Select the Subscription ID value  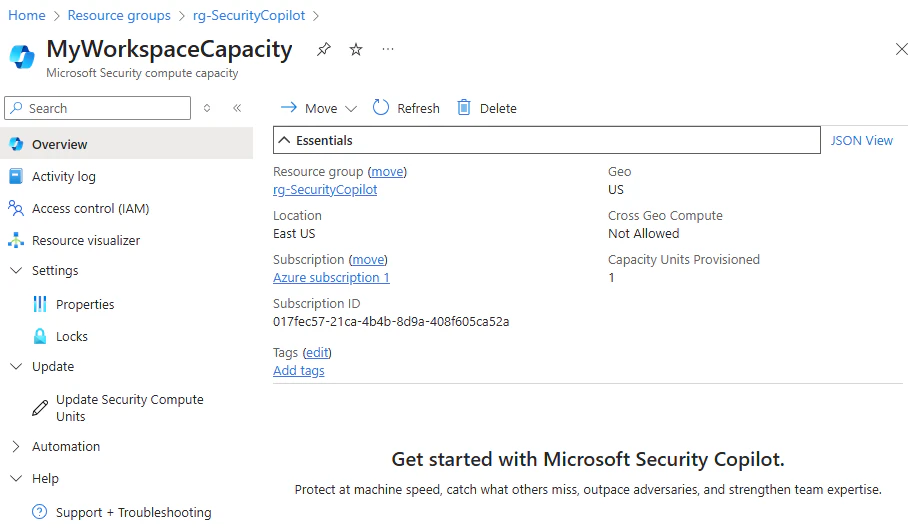(x=391, y=321)
